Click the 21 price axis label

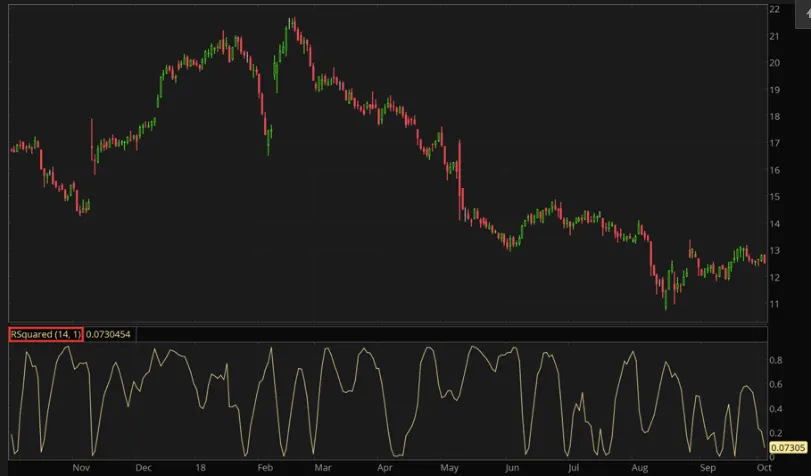(774, 36)
